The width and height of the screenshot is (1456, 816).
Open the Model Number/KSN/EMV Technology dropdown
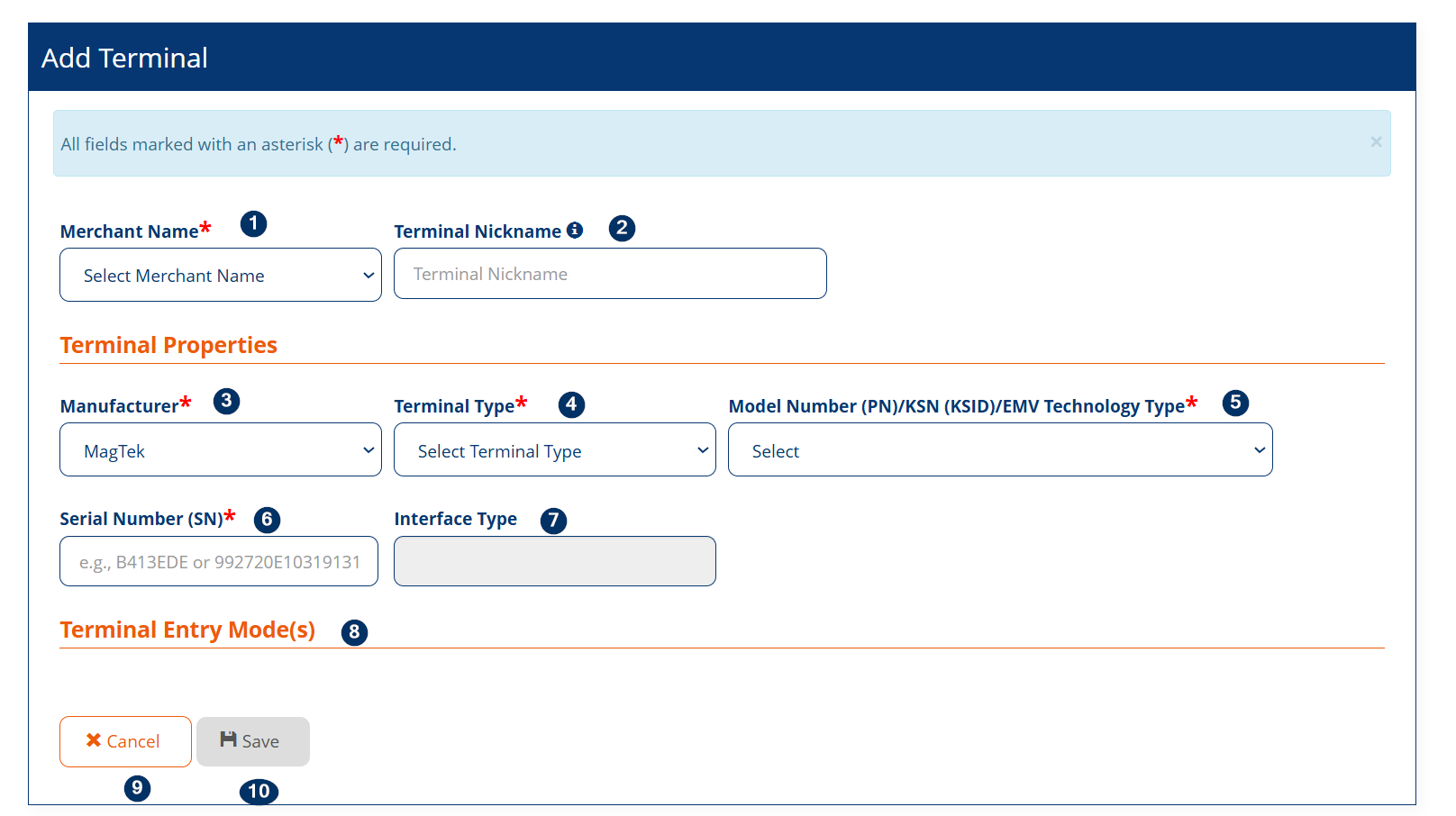coord(999,450)
